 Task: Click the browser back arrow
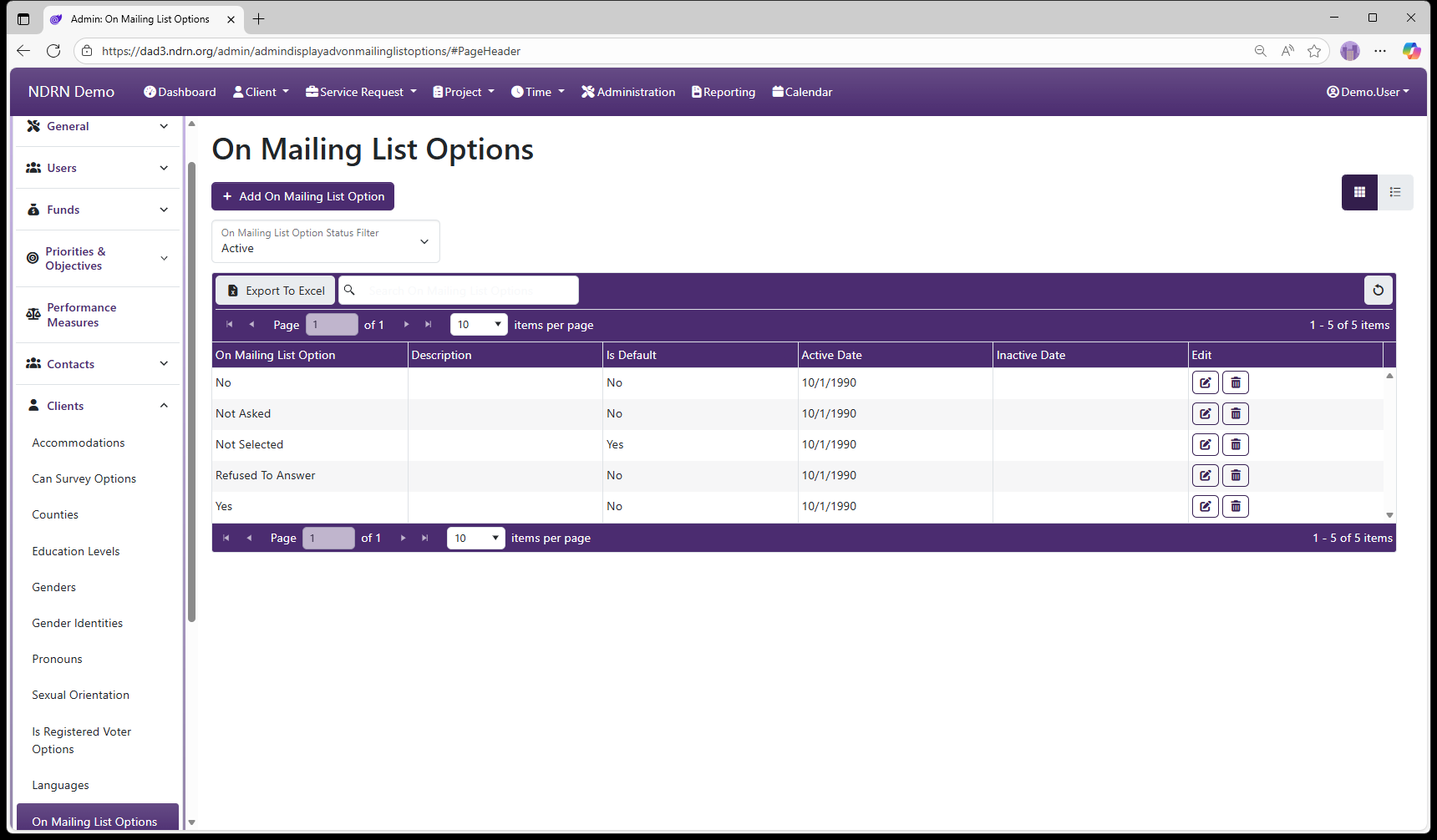[23, 51]
